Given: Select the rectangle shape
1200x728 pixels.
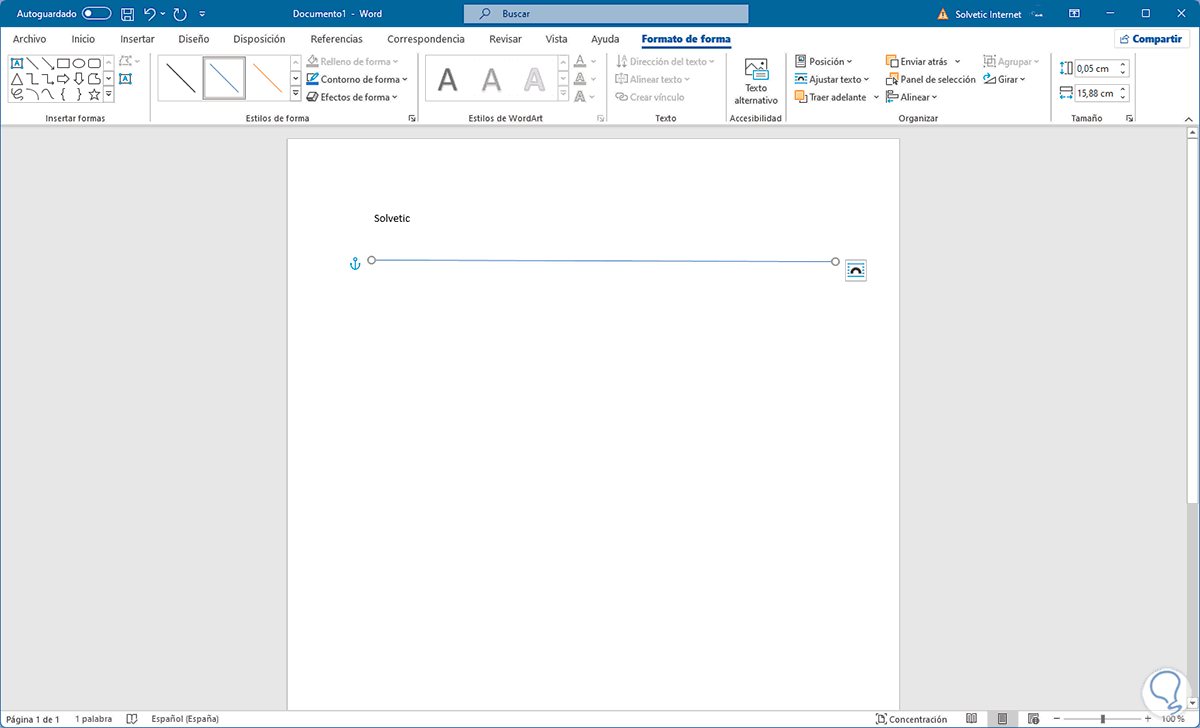Looking at the screenshot, I should click(x=63, y=62).
